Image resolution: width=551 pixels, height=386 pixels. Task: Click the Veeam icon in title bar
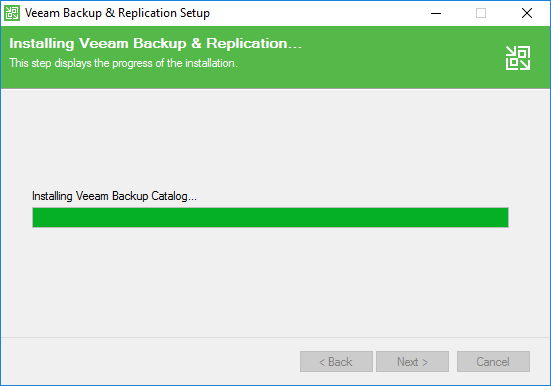coord(12,13)
